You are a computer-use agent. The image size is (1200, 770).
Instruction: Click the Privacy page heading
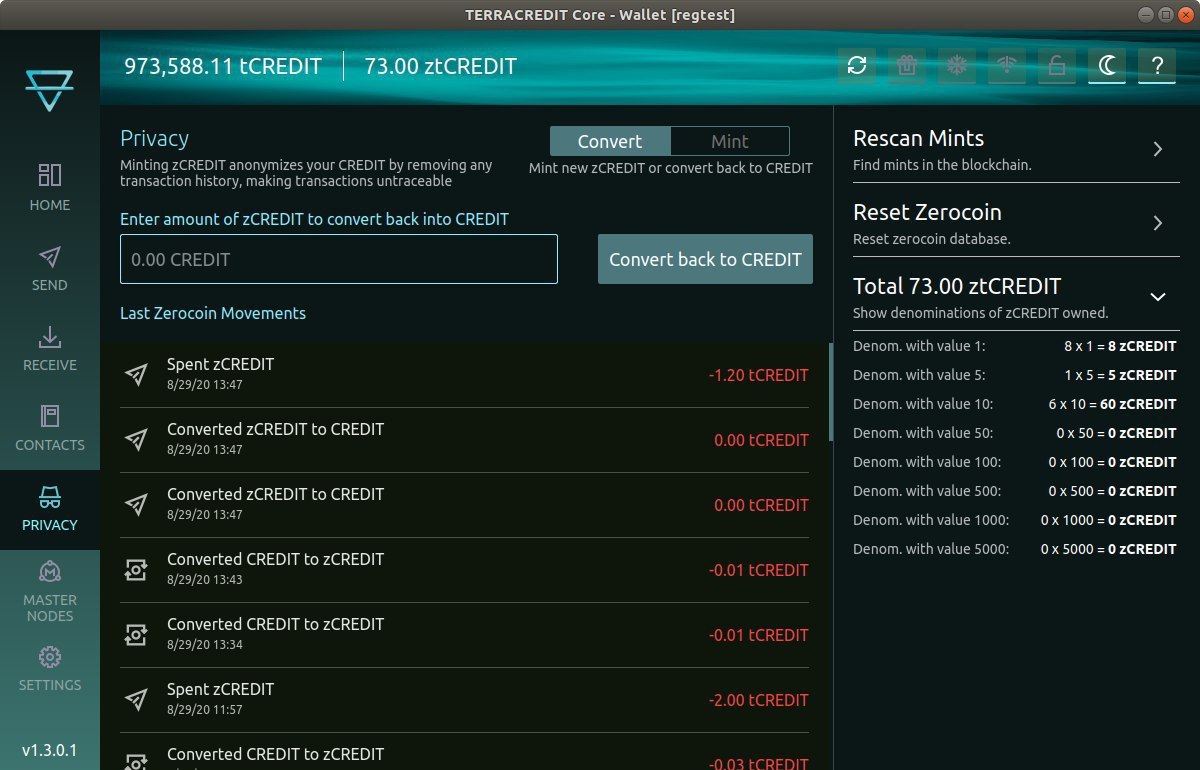[154, 139]
